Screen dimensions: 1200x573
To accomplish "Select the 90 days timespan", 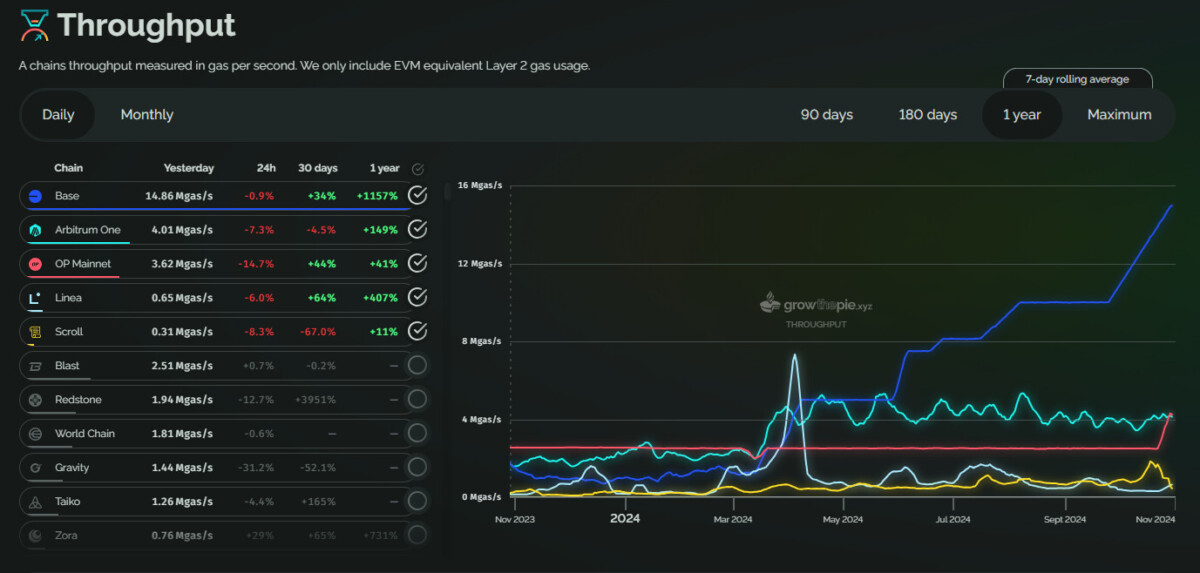I will point(827,115).
